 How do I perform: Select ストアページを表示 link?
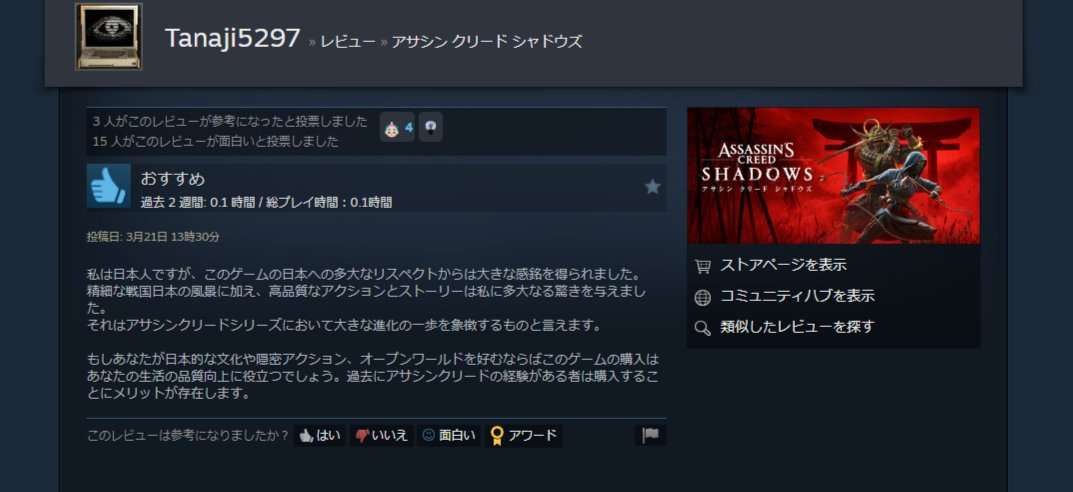pos(783,265)
